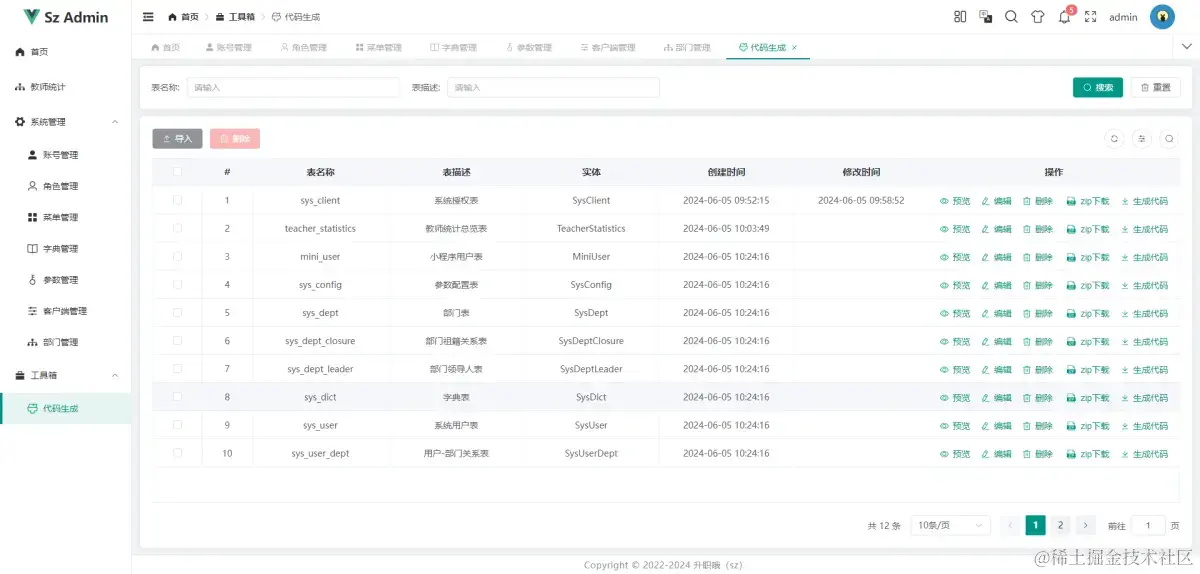
Task: Click zip下载 for sys_user row
Action: coord(1088,425)
